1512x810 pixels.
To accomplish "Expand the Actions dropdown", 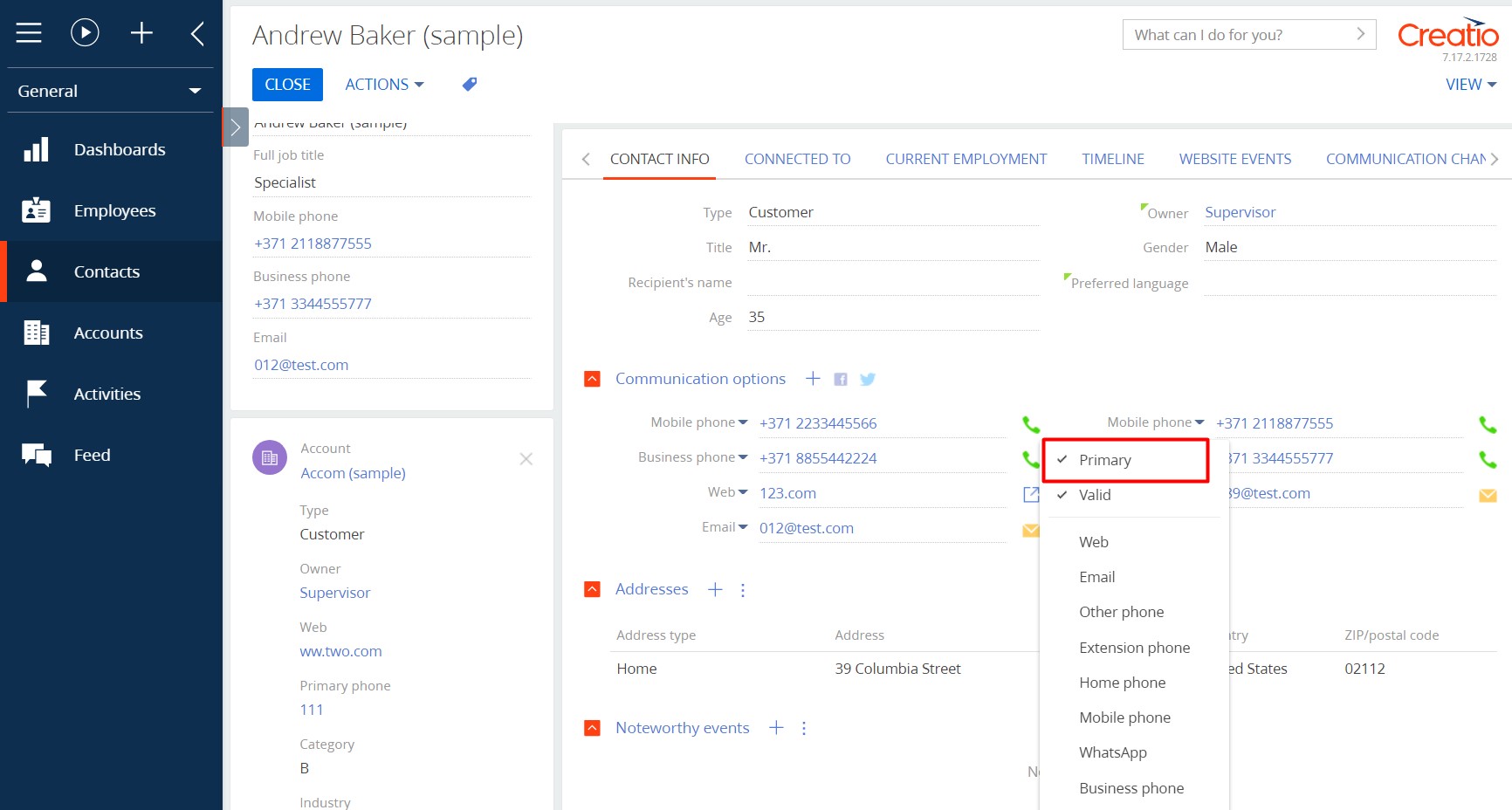I will tap(384, 85).
